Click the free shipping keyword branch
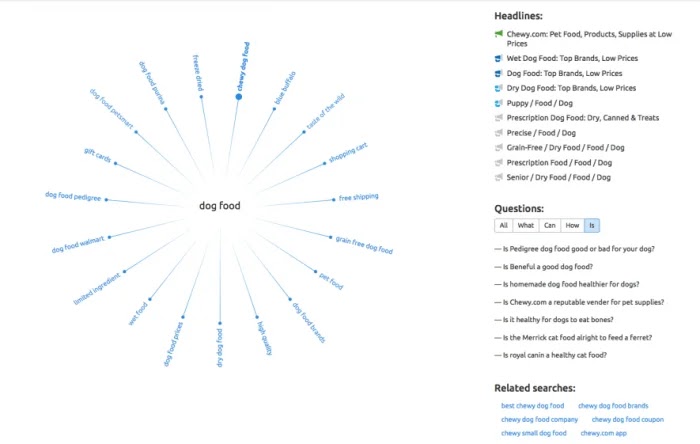 (358, 197)
